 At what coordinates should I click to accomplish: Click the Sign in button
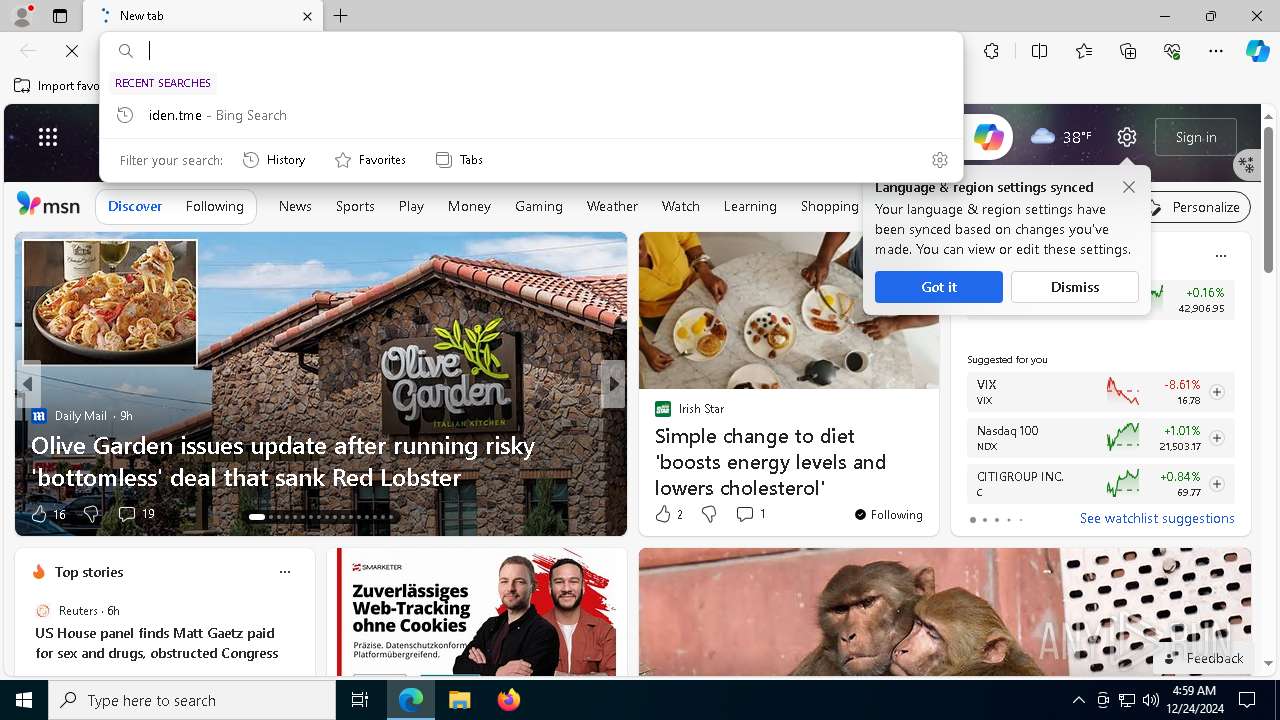(x=1196, y=137)
